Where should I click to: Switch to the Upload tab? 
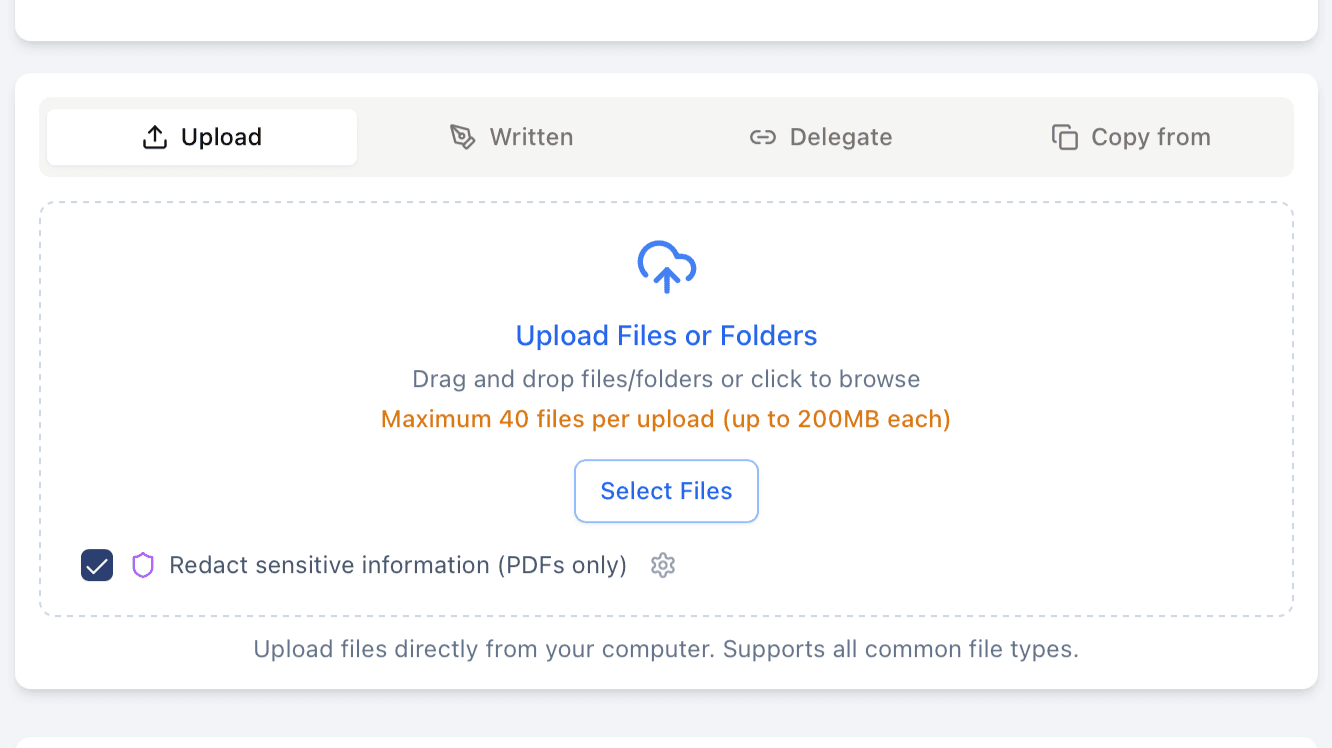pyautogui.click(x=200, y=136)
